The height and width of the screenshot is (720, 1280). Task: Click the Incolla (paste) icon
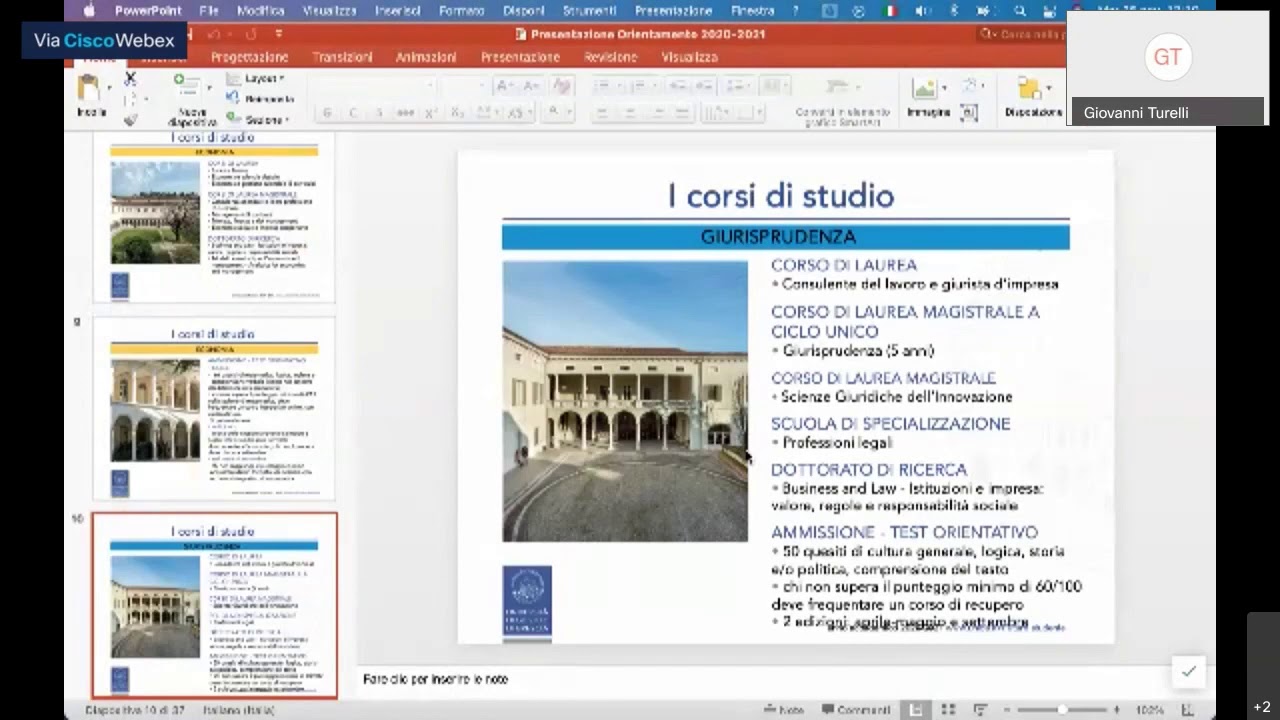pos(89,88)
